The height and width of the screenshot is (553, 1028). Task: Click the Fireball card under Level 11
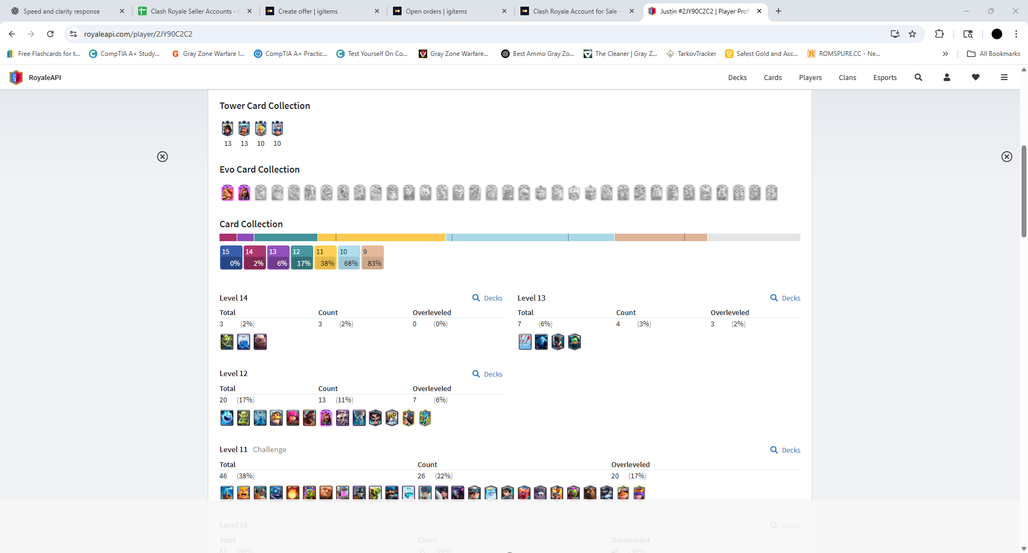pos(293,492)
